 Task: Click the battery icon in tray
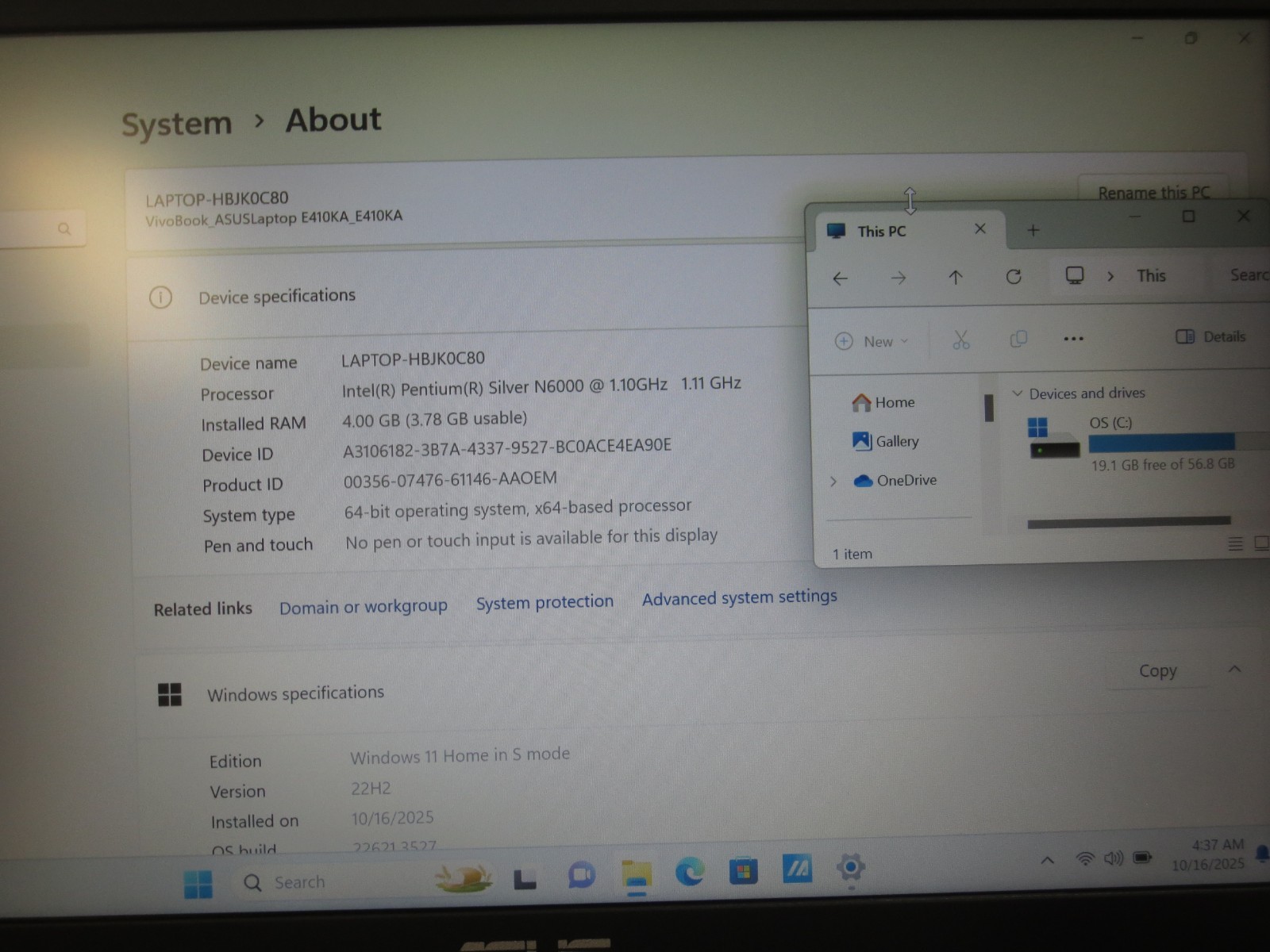click(1142, 857)
